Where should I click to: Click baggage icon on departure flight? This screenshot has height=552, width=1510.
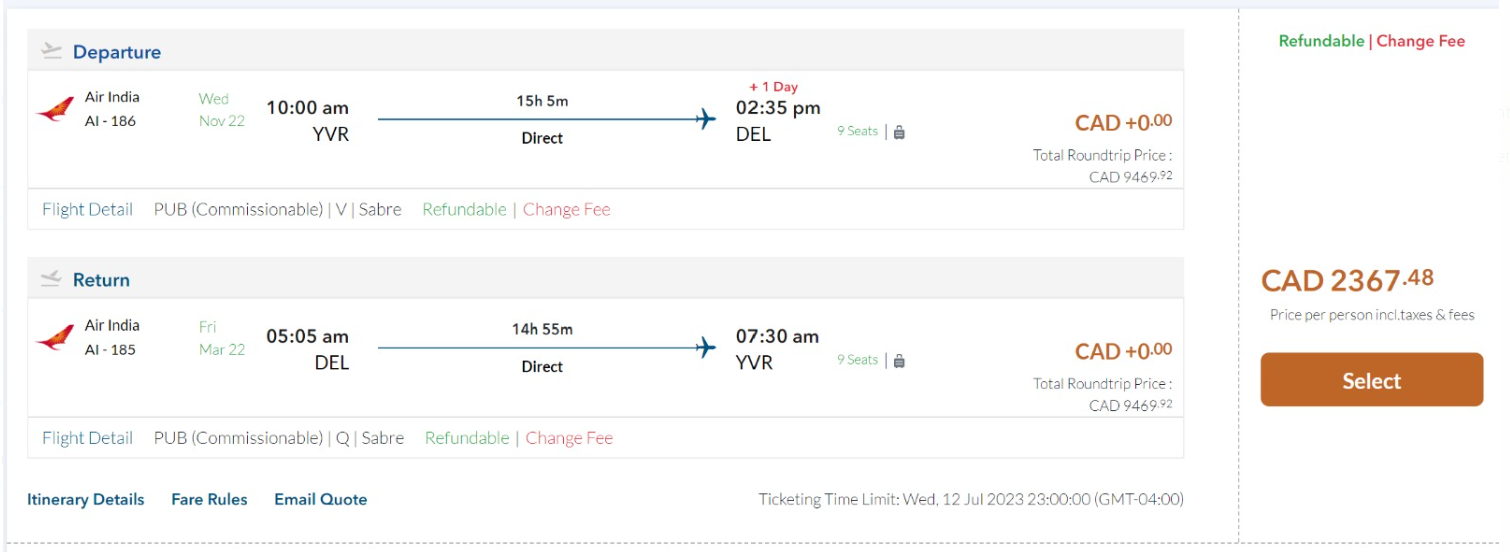[899, 132]
